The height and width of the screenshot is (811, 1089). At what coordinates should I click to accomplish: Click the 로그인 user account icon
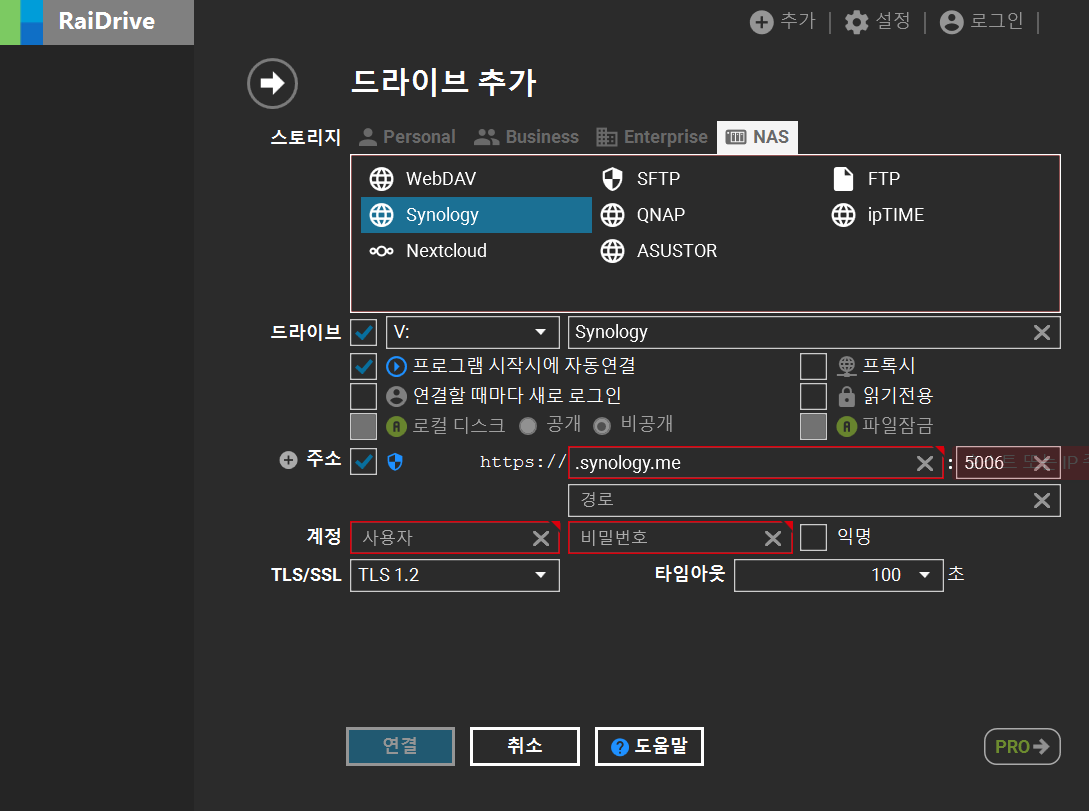pos(951,22)
